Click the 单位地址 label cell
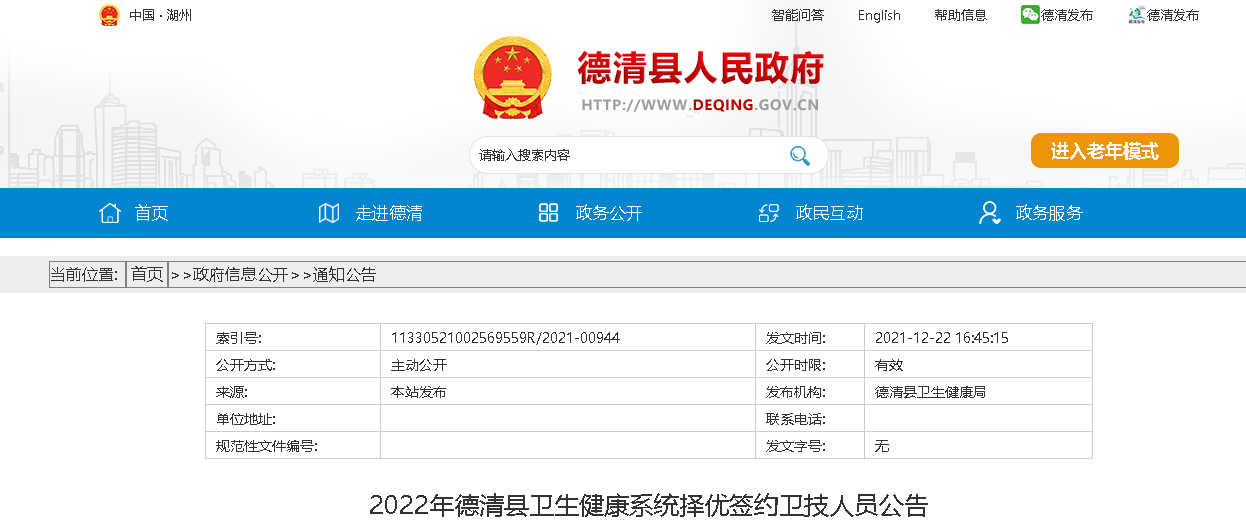Screen dimensions: 1246x532 293,419
